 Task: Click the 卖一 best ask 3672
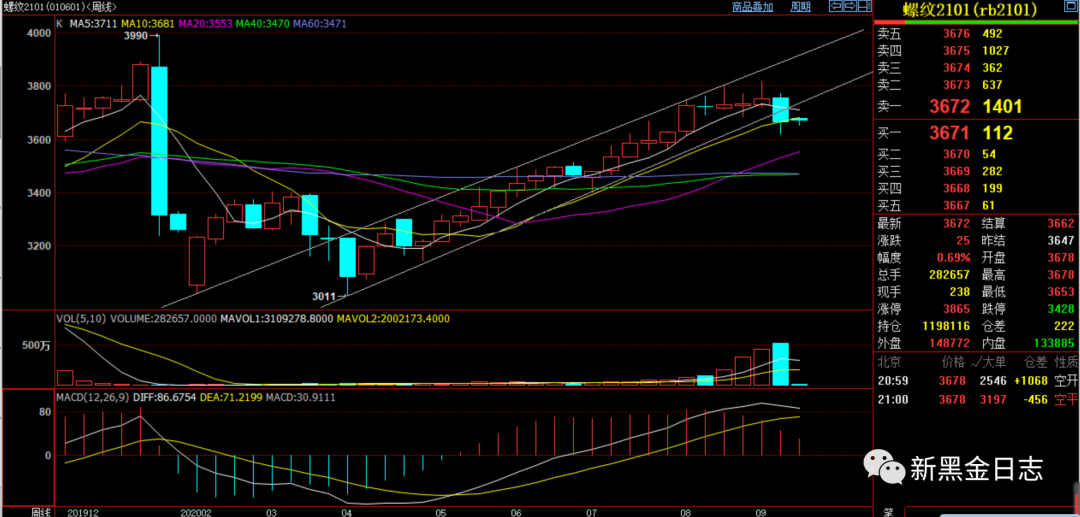[x=950, y=106]
